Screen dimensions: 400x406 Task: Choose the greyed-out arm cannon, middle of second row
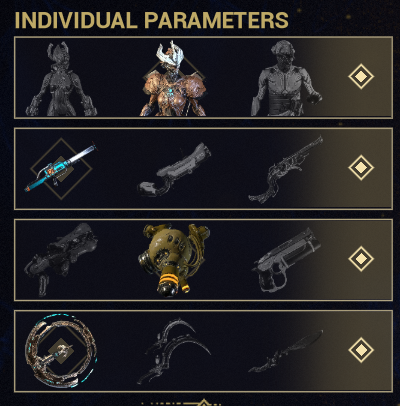point(174,169)
